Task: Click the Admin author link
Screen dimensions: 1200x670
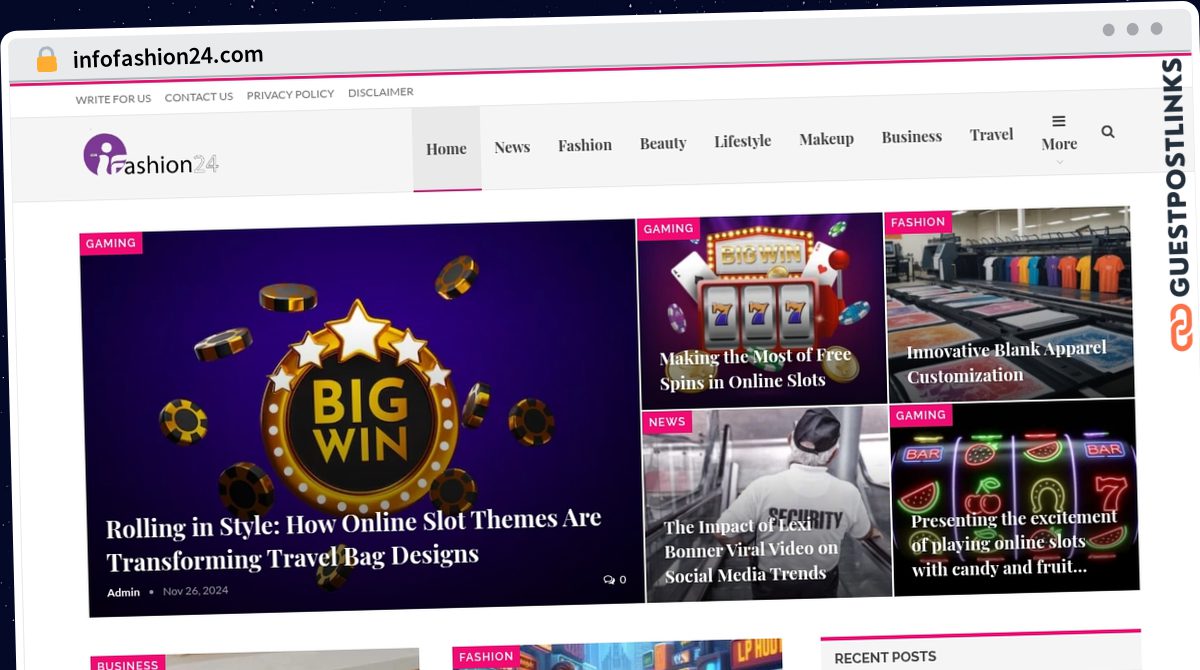Action: [123, 592]
